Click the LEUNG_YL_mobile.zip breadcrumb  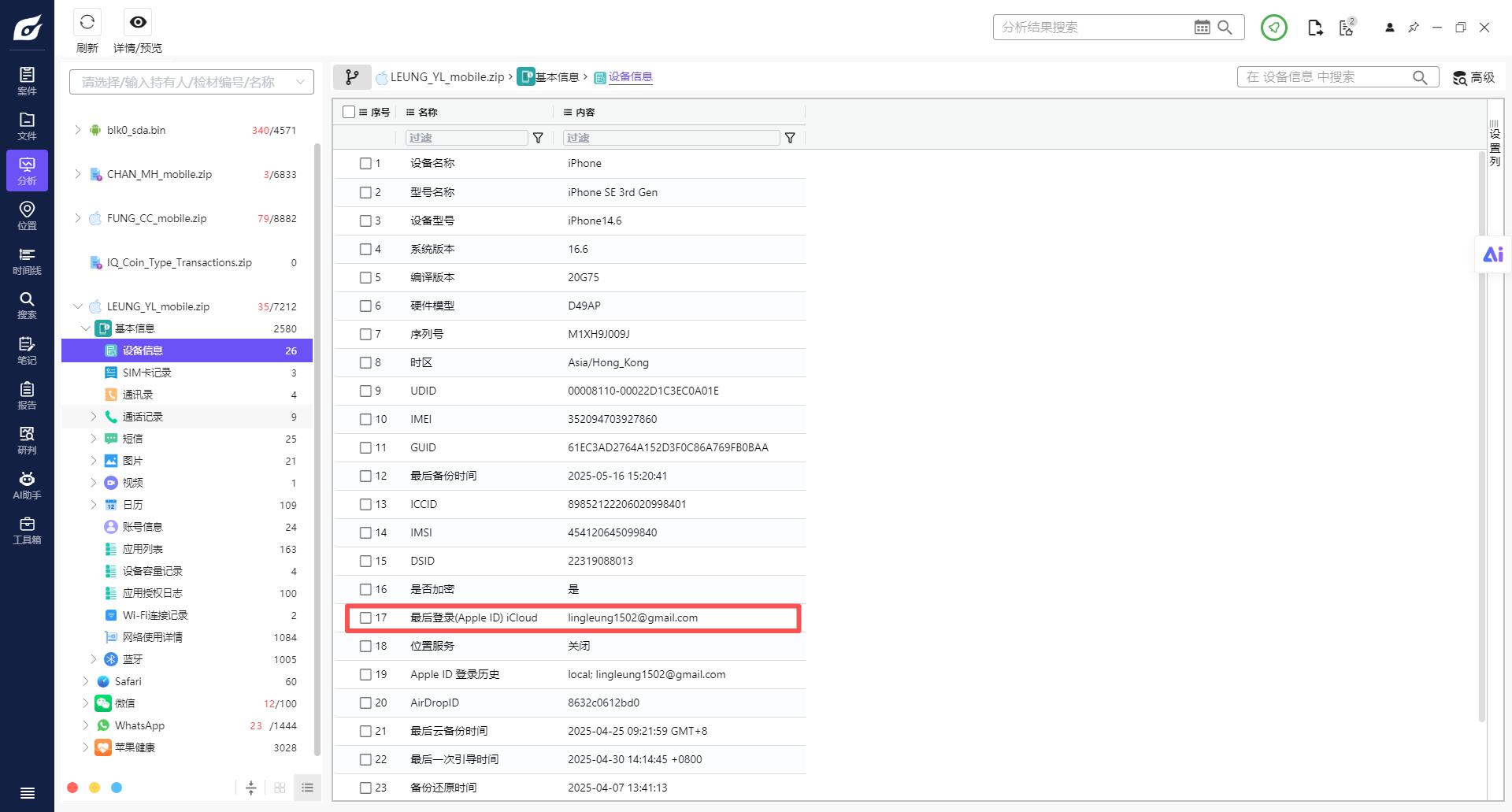pyautogui.click(x=440, y=77)
